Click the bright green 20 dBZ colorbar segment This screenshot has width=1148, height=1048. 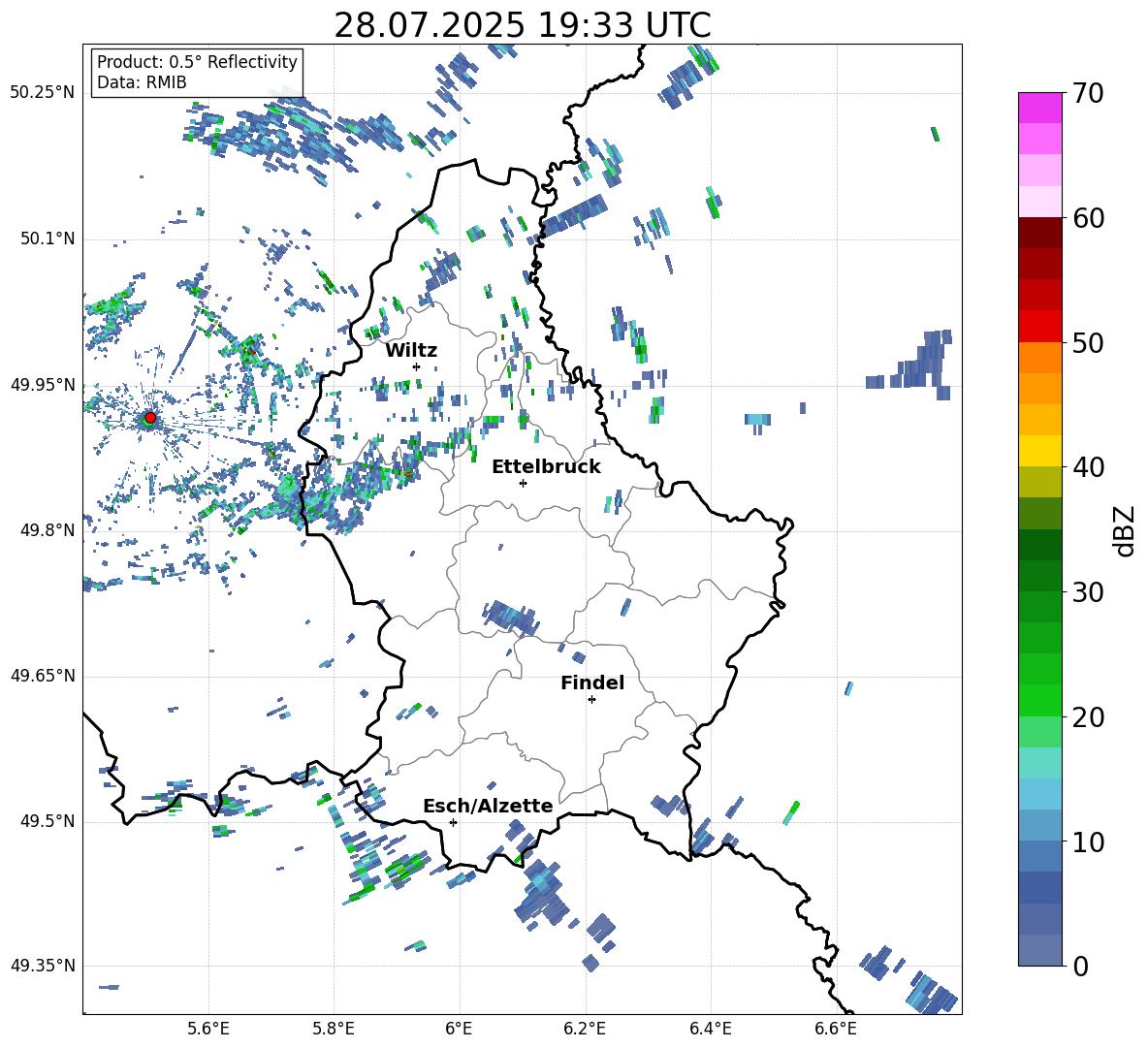[x=1039, y=700]
